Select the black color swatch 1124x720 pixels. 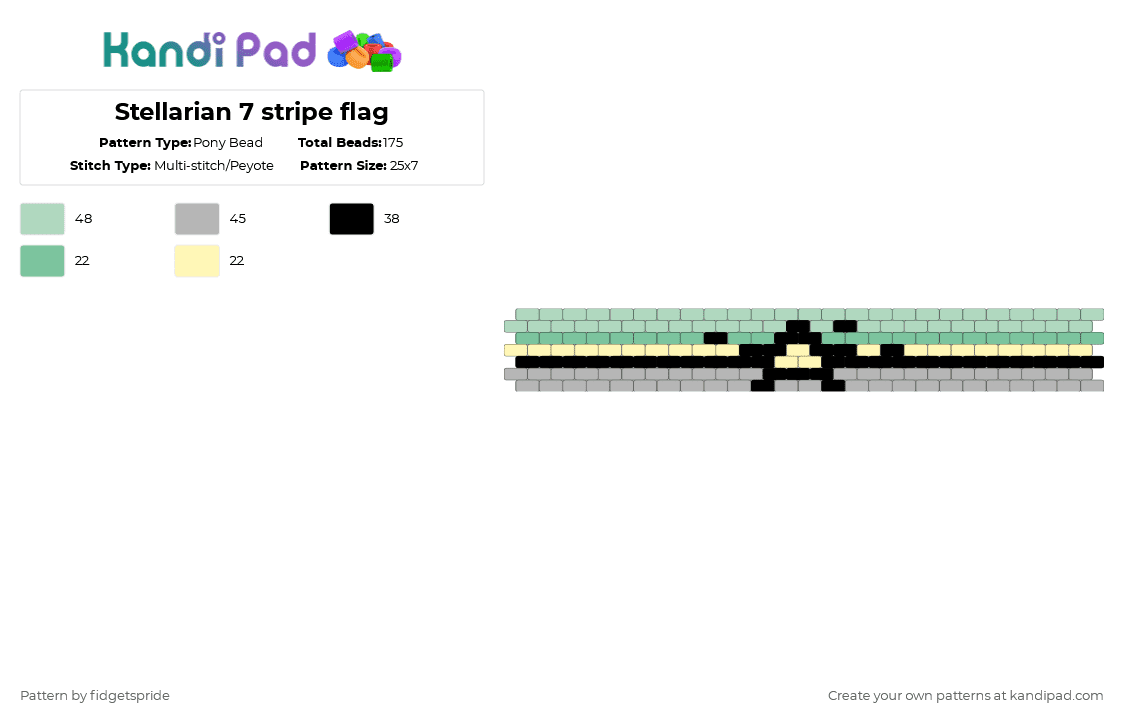click(x=351, y=219)
